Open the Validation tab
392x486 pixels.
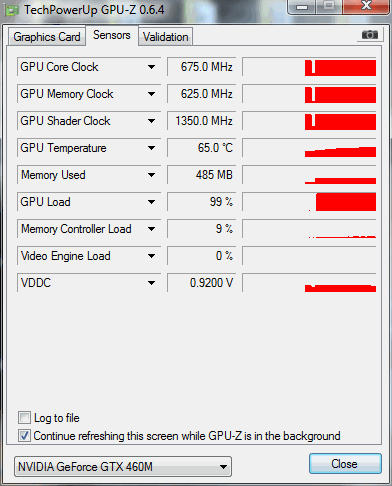(166, 37)
